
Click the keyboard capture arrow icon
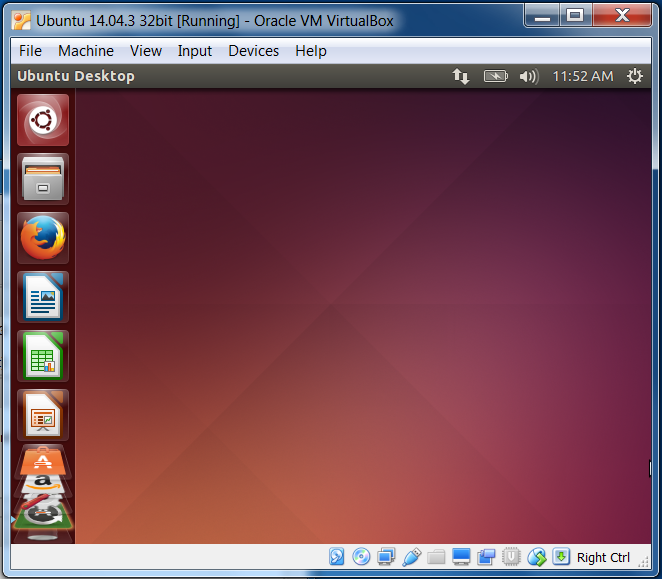pyautogui.click(x=561, y=556)
